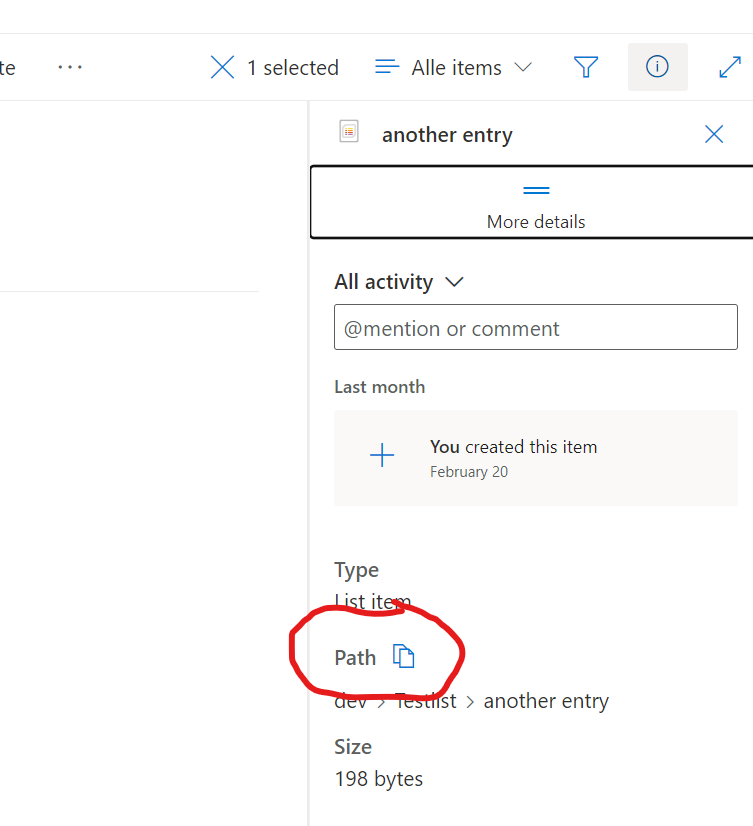Click the another entry breadcrumb in Path
The image size is (753, 826).
click(x=546, y=701)
